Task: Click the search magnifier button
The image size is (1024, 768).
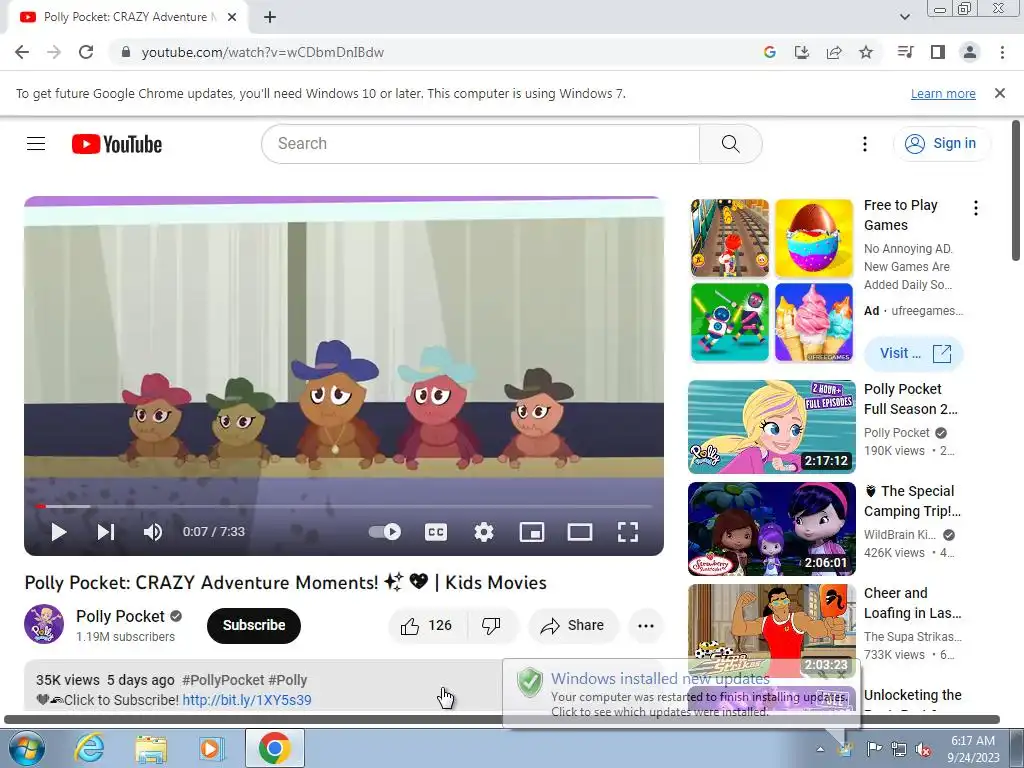Action: [730, 144]
